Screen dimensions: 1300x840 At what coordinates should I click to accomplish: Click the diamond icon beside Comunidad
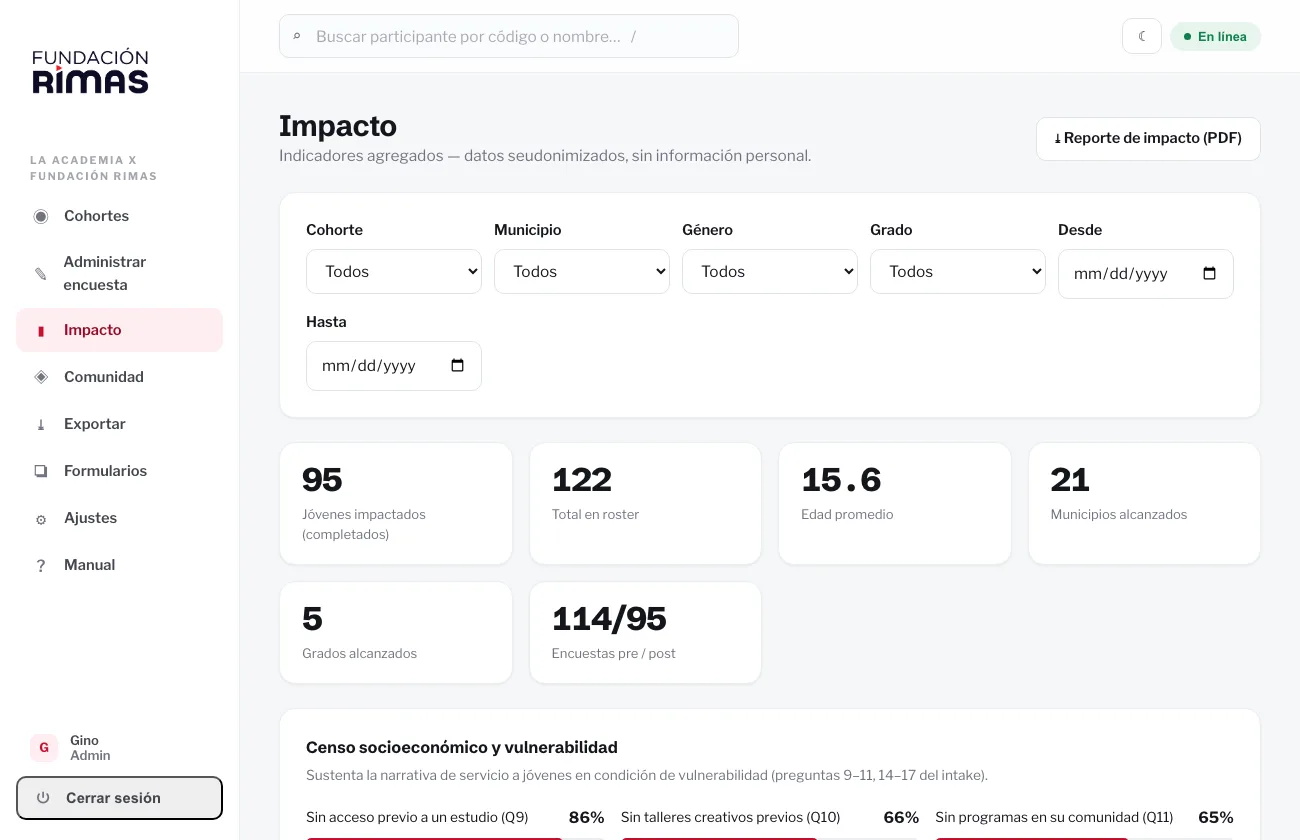click(x=41, y=377)
